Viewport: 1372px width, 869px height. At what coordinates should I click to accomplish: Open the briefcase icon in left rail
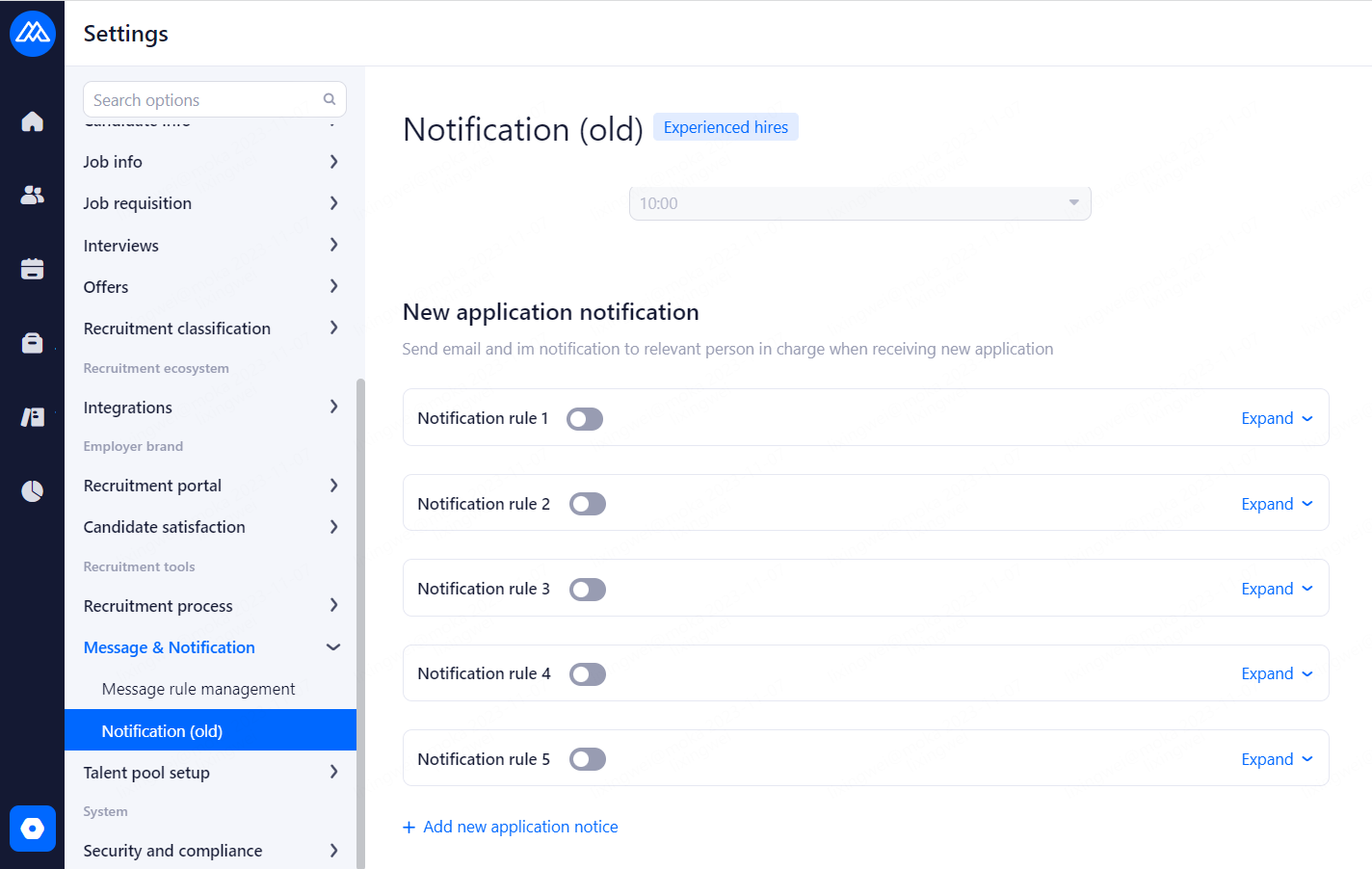pyautogui.click(x=32, y=343)
